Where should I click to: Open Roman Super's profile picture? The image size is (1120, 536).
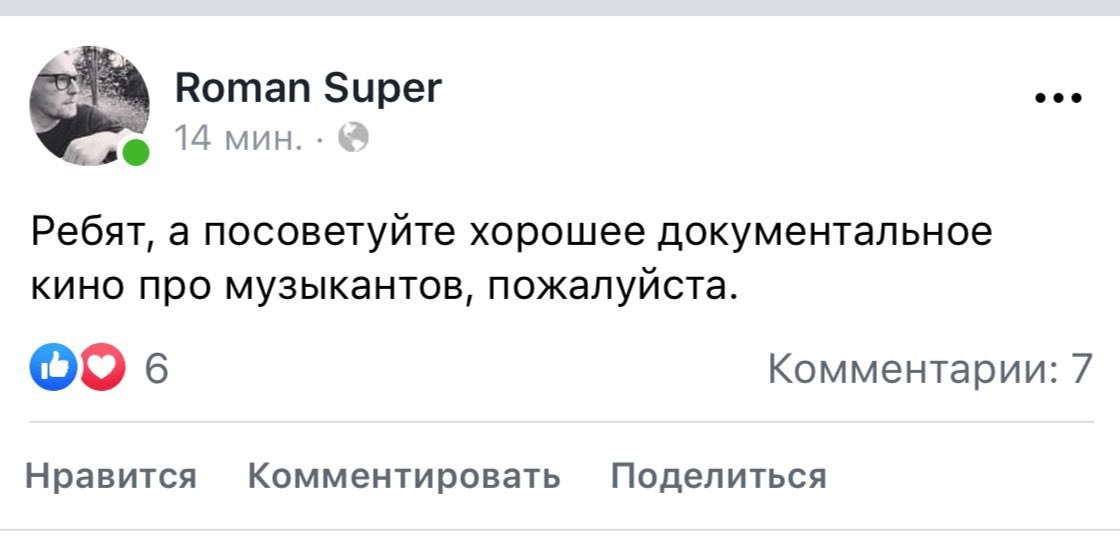[90, 104]
